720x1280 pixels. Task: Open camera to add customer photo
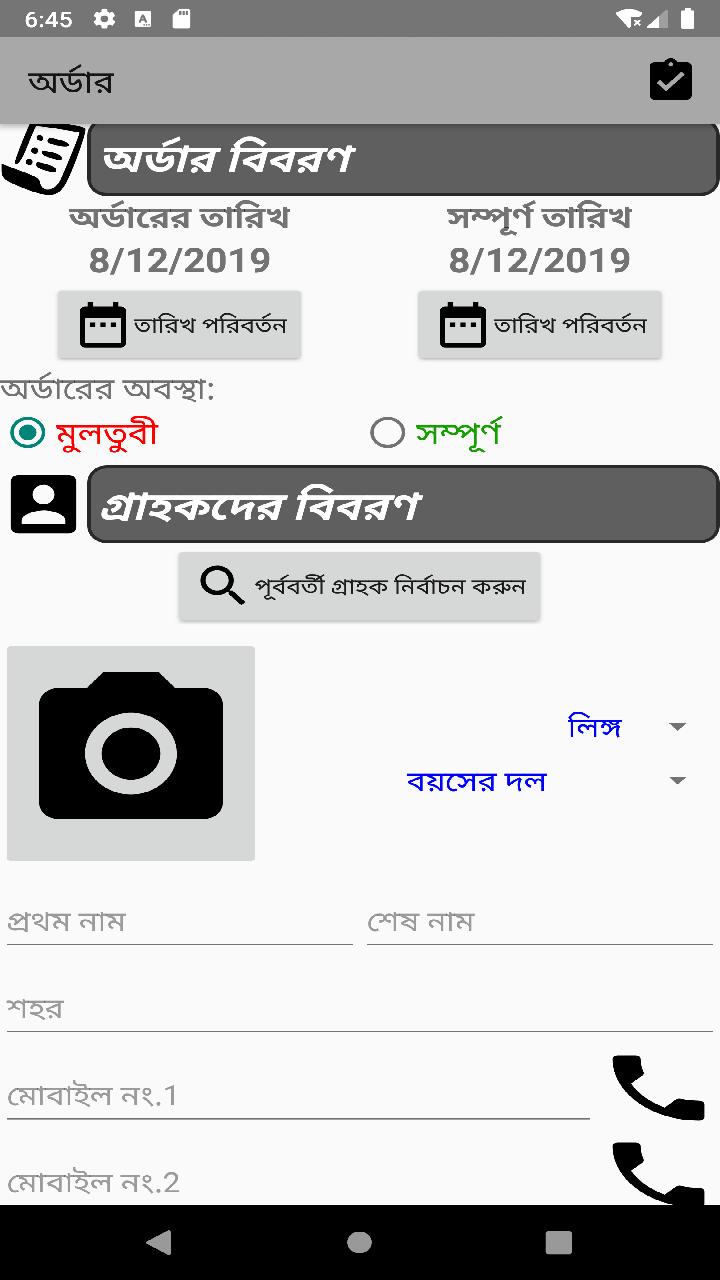click(131, 753)
